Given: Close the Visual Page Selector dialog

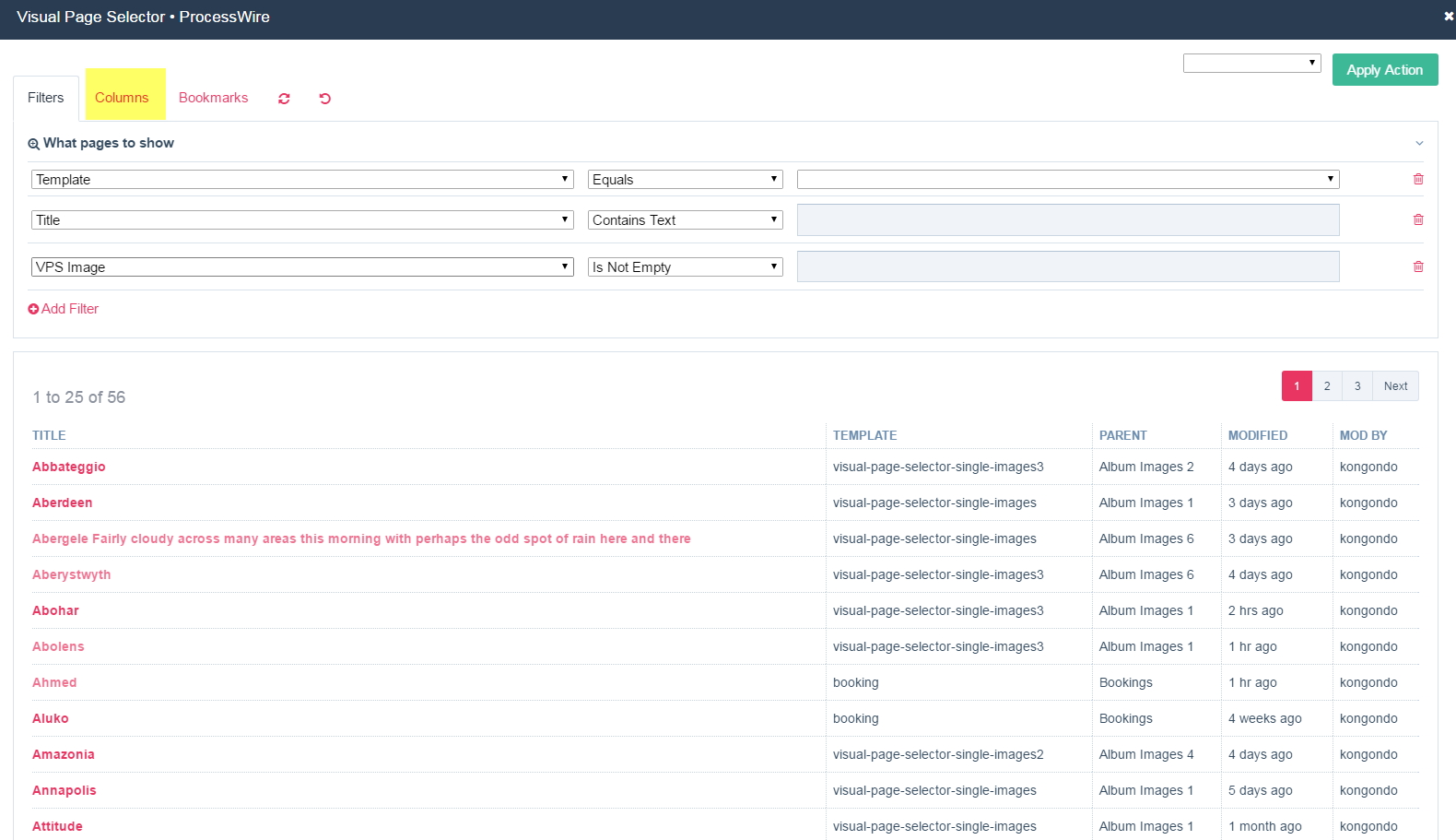Looking at the screenshot, I should (1449, 17).
